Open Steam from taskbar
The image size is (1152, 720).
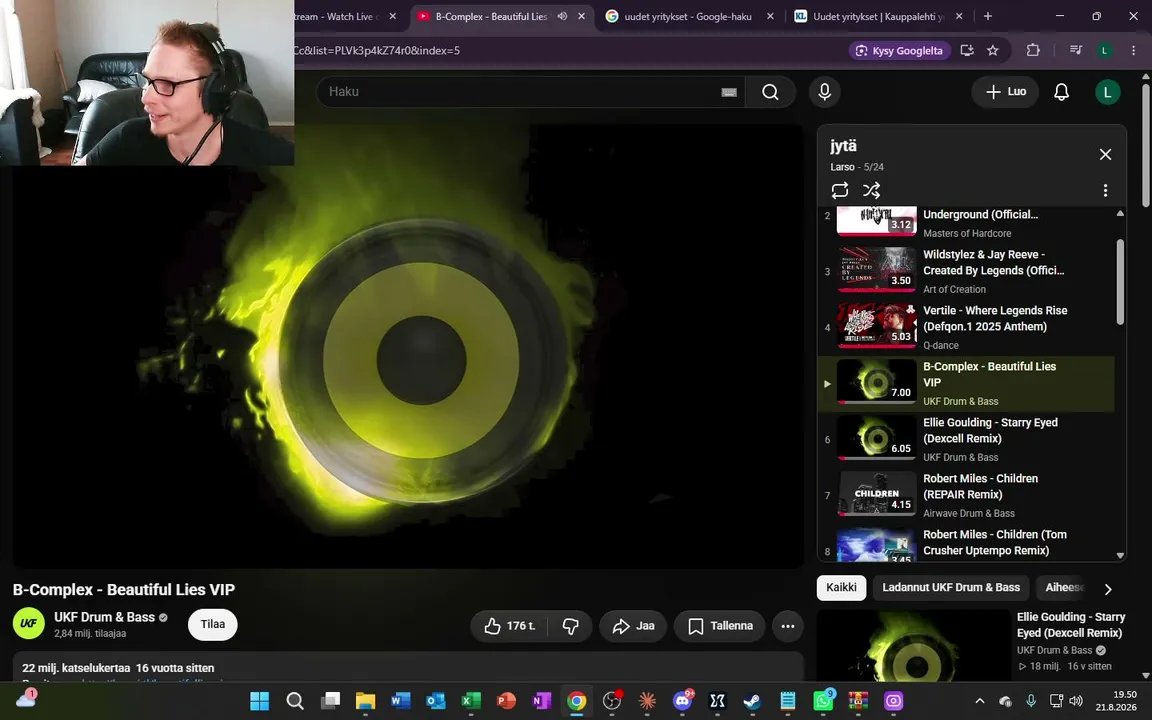752,701
